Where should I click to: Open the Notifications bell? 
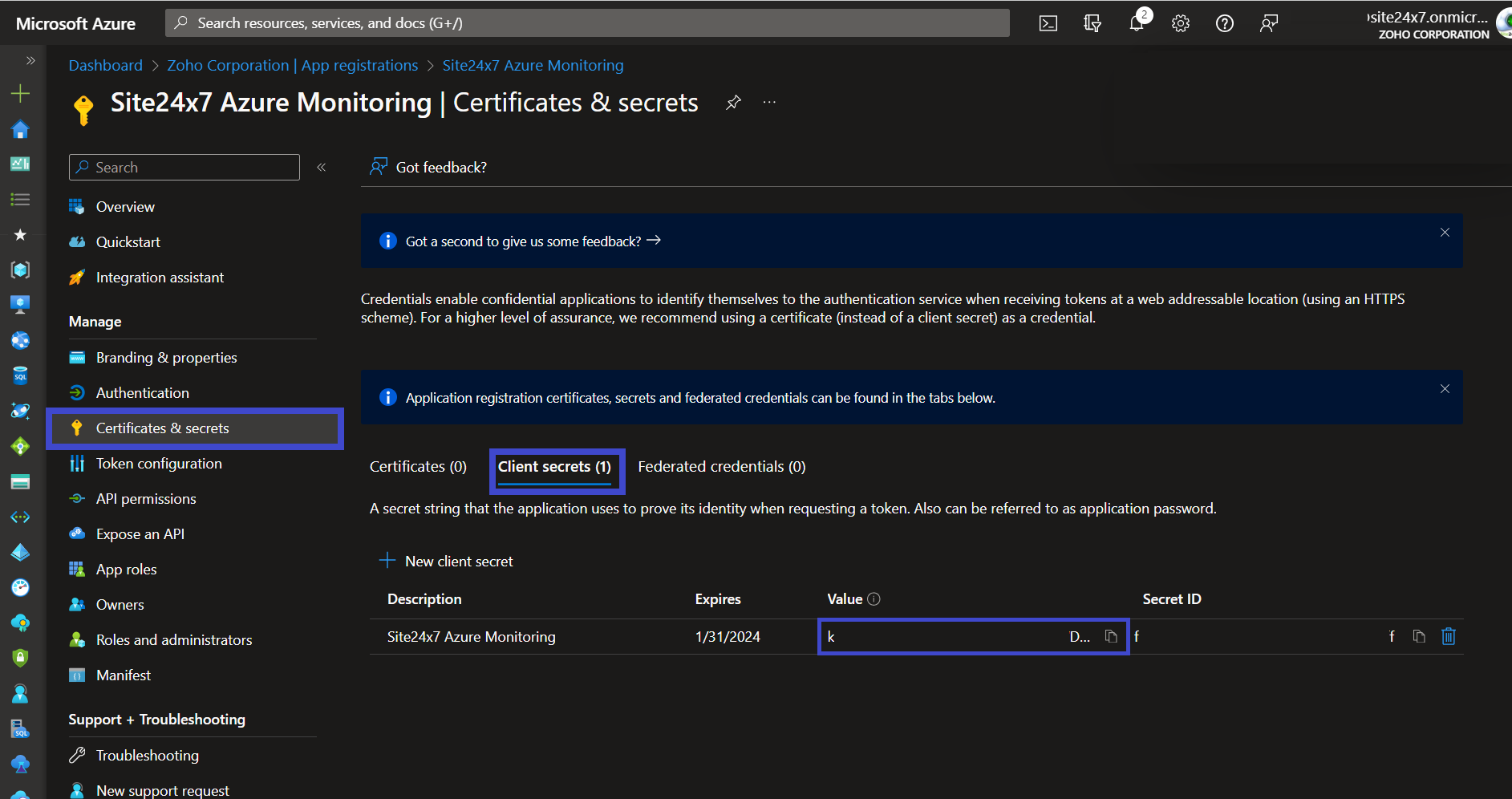(1137, 22)
